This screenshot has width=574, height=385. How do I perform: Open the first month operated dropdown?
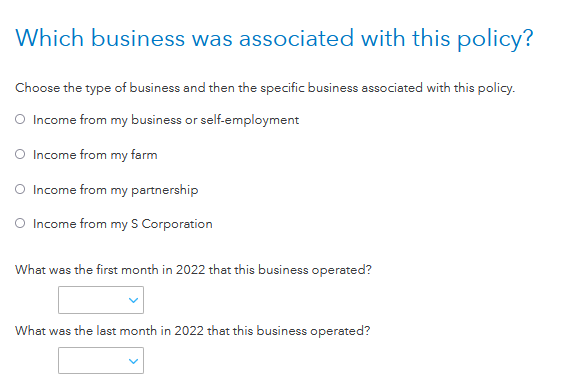(101, 300)
